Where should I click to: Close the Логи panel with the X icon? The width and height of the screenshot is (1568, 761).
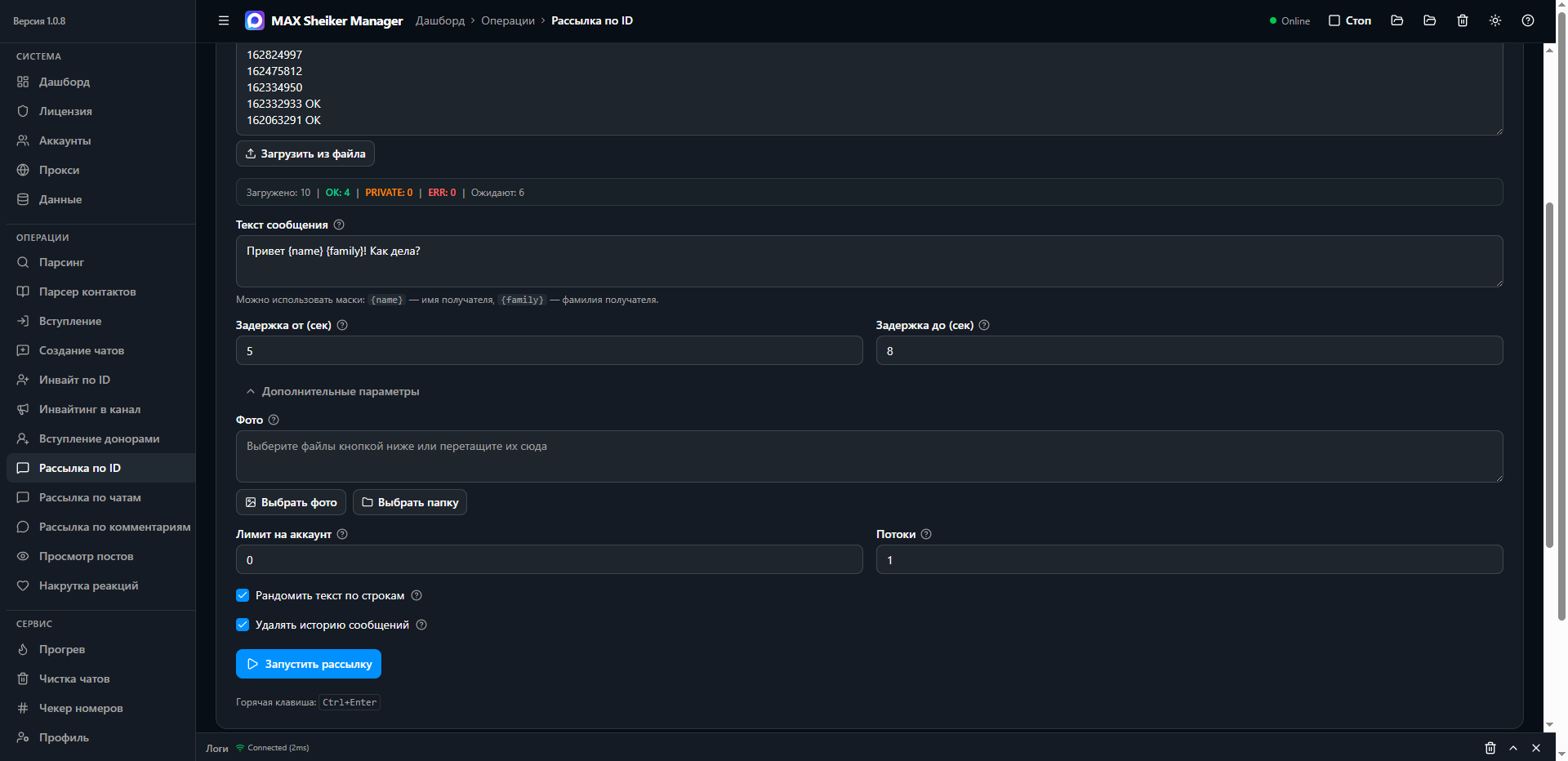tap(1536, 748)
